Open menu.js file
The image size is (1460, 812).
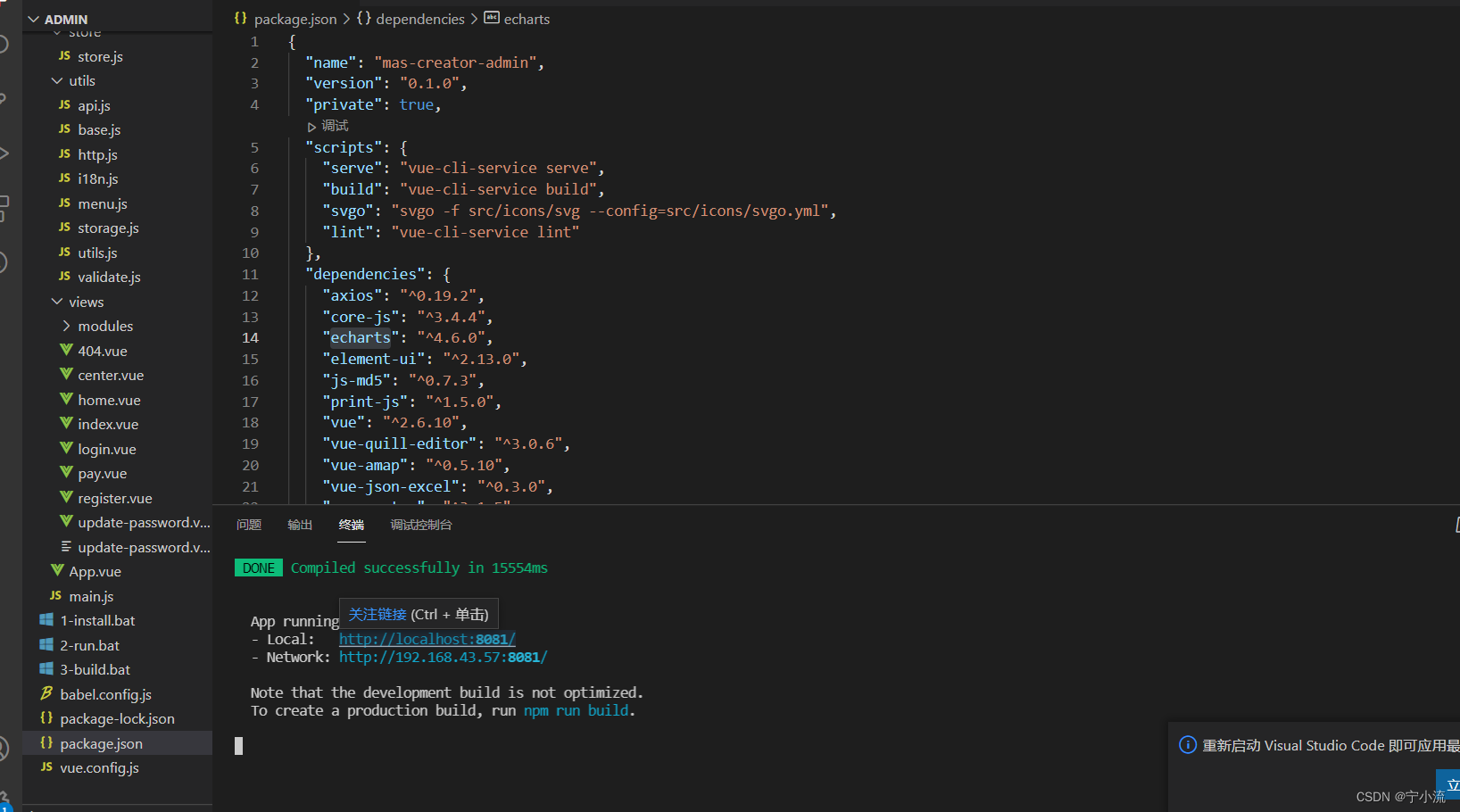(102, 203)
